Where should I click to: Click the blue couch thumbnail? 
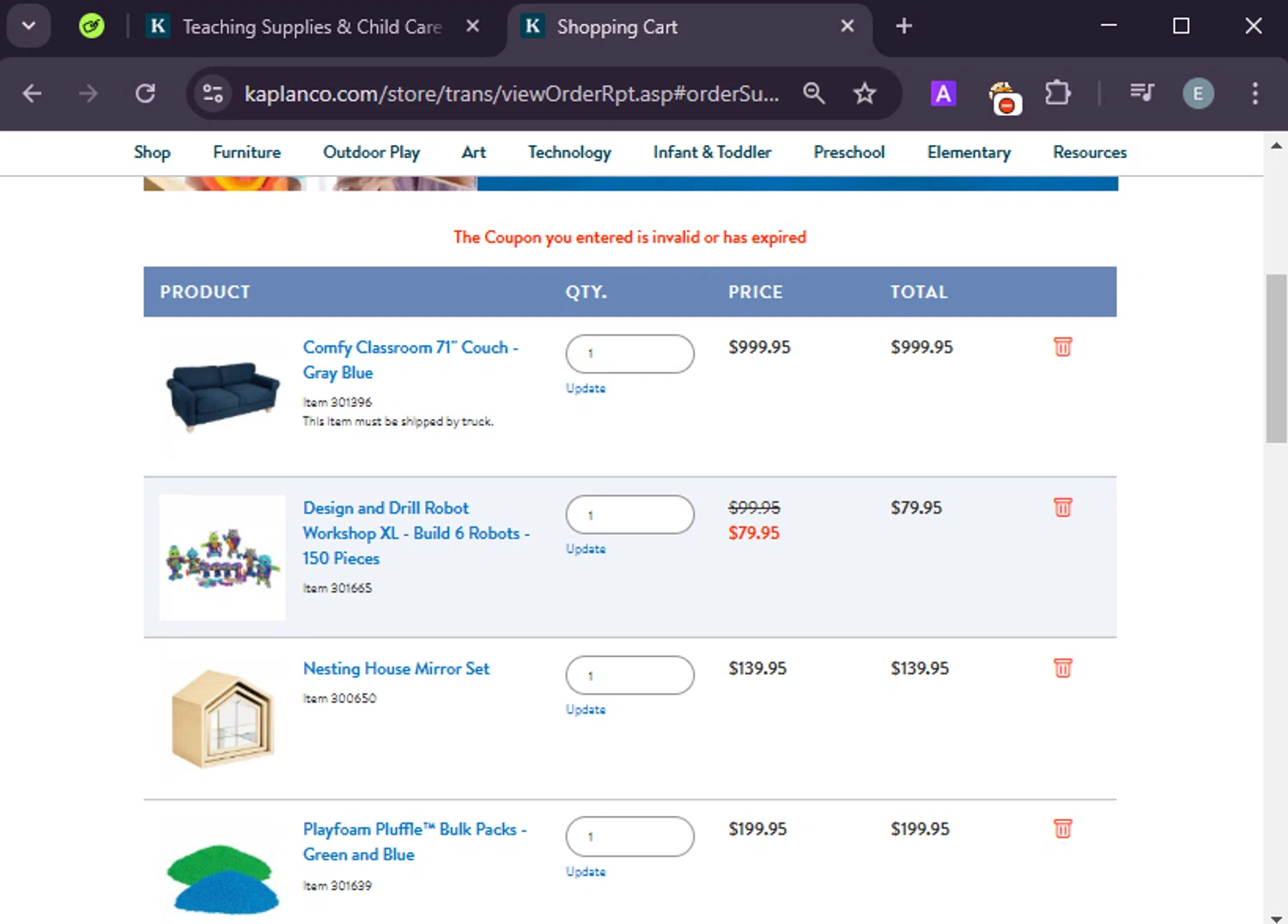click(x=222, y=395)
